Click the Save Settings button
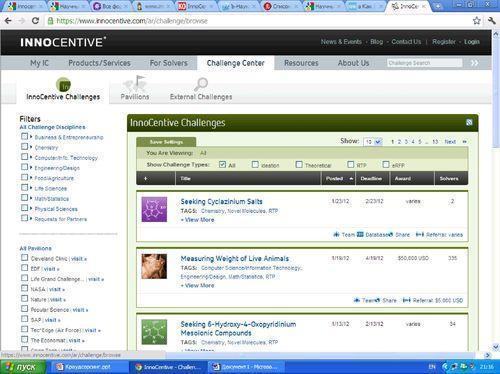The height and width of the screenshot is (374, 500). pyautogui.click(x=166, y=142)
